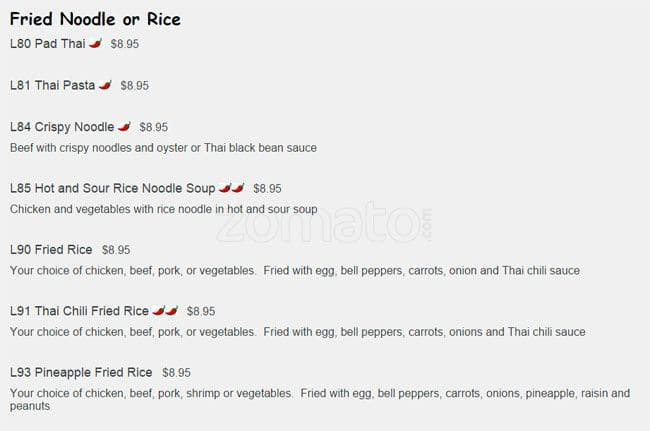Click the hot and sour soup description text

pos(163,210)
